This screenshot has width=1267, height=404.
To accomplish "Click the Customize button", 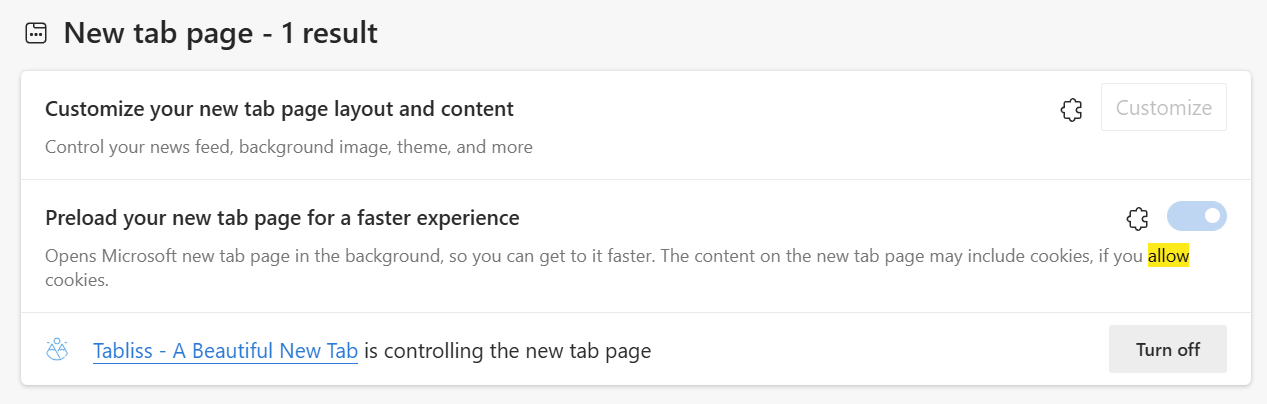I will tap(1164, 107).
